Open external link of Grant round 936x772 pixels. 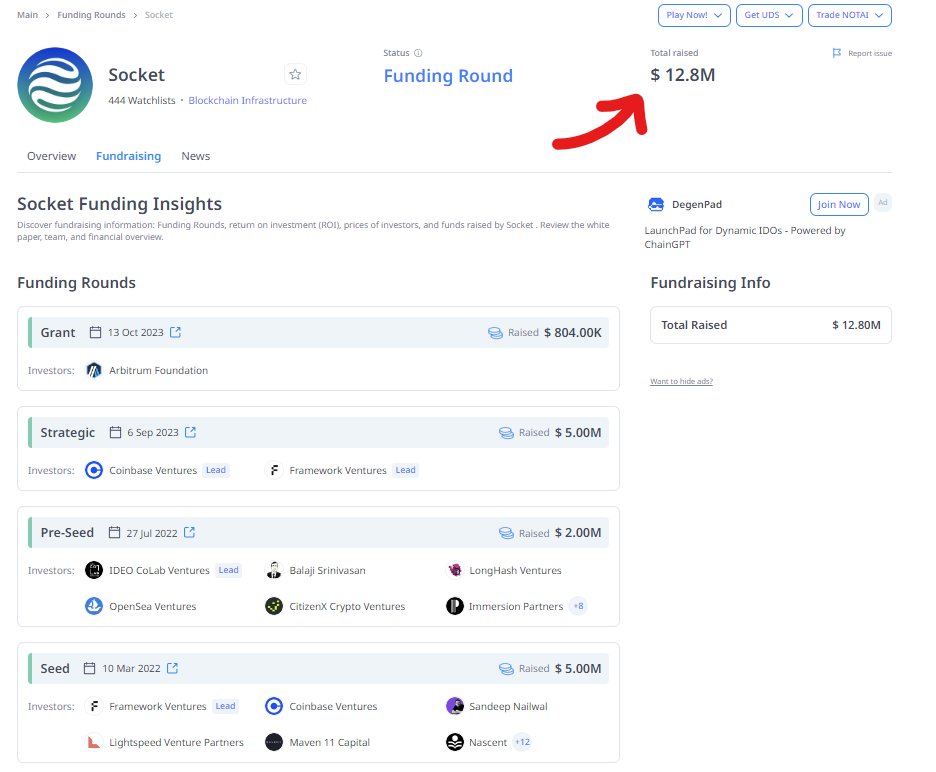click(176, 332)
